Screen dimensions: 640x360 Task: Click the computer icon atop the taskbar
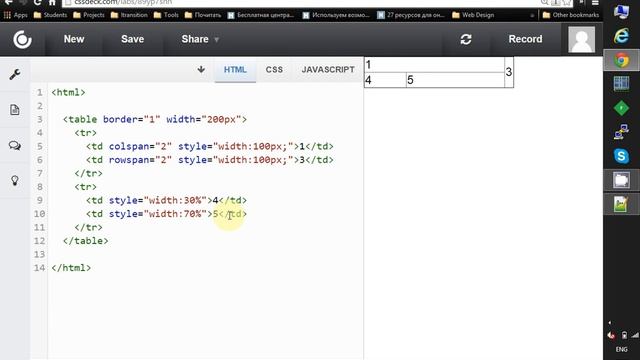pos(621,11)
